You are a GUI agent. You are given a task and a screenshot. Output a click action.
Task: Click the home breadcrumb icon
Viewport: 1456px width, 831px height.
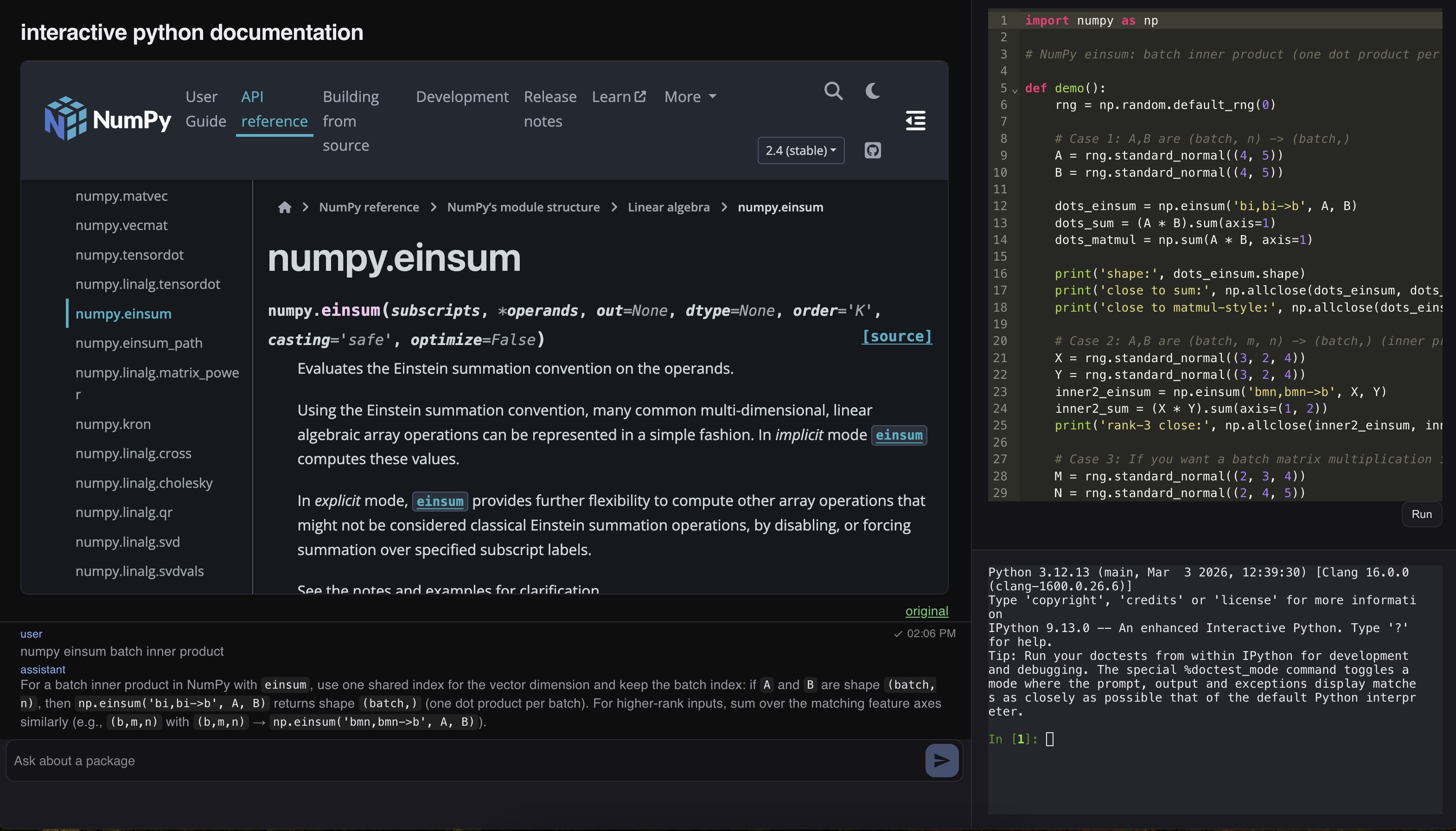click(285, 207)
